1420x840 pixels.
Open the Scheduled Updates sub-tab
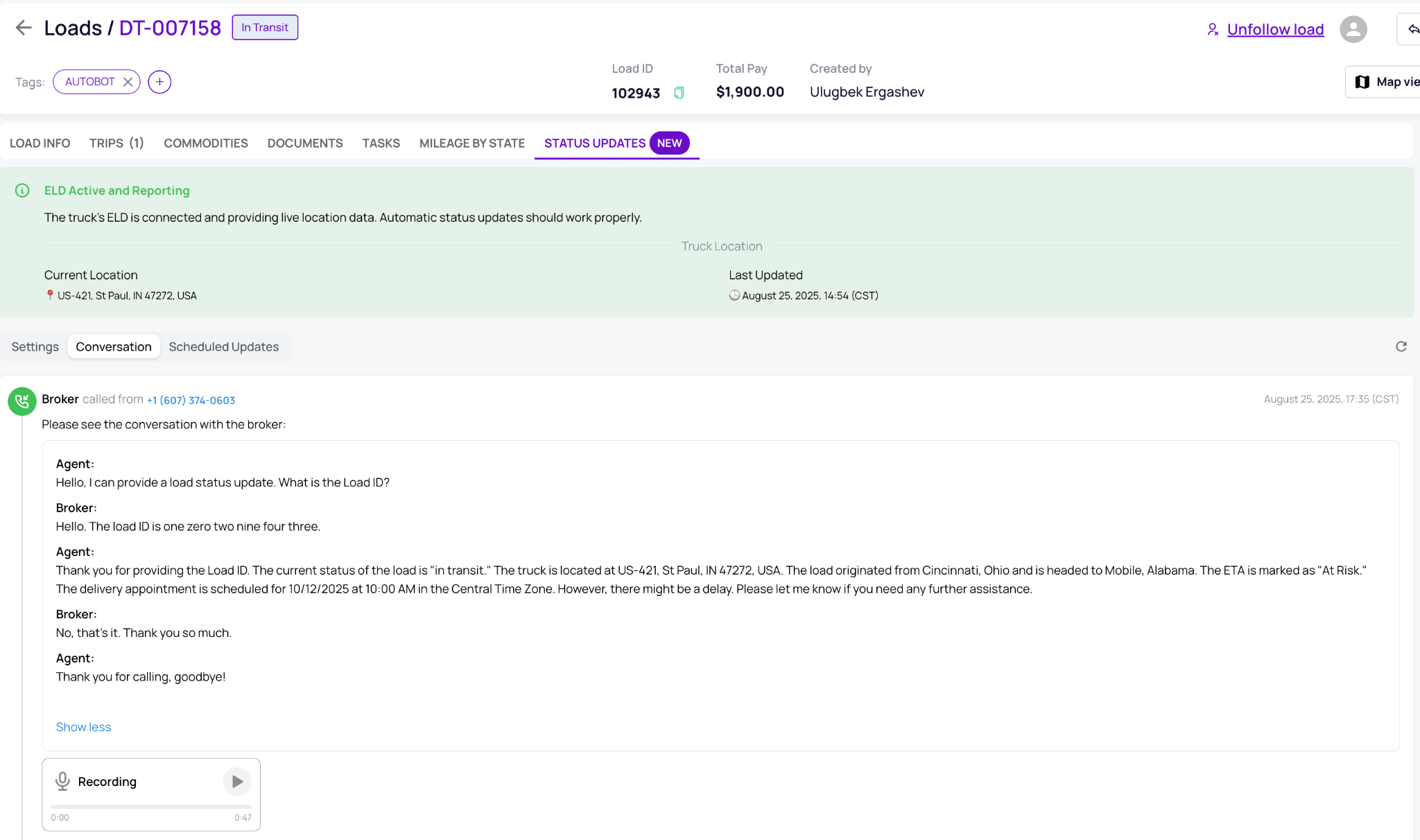point(224,347)
